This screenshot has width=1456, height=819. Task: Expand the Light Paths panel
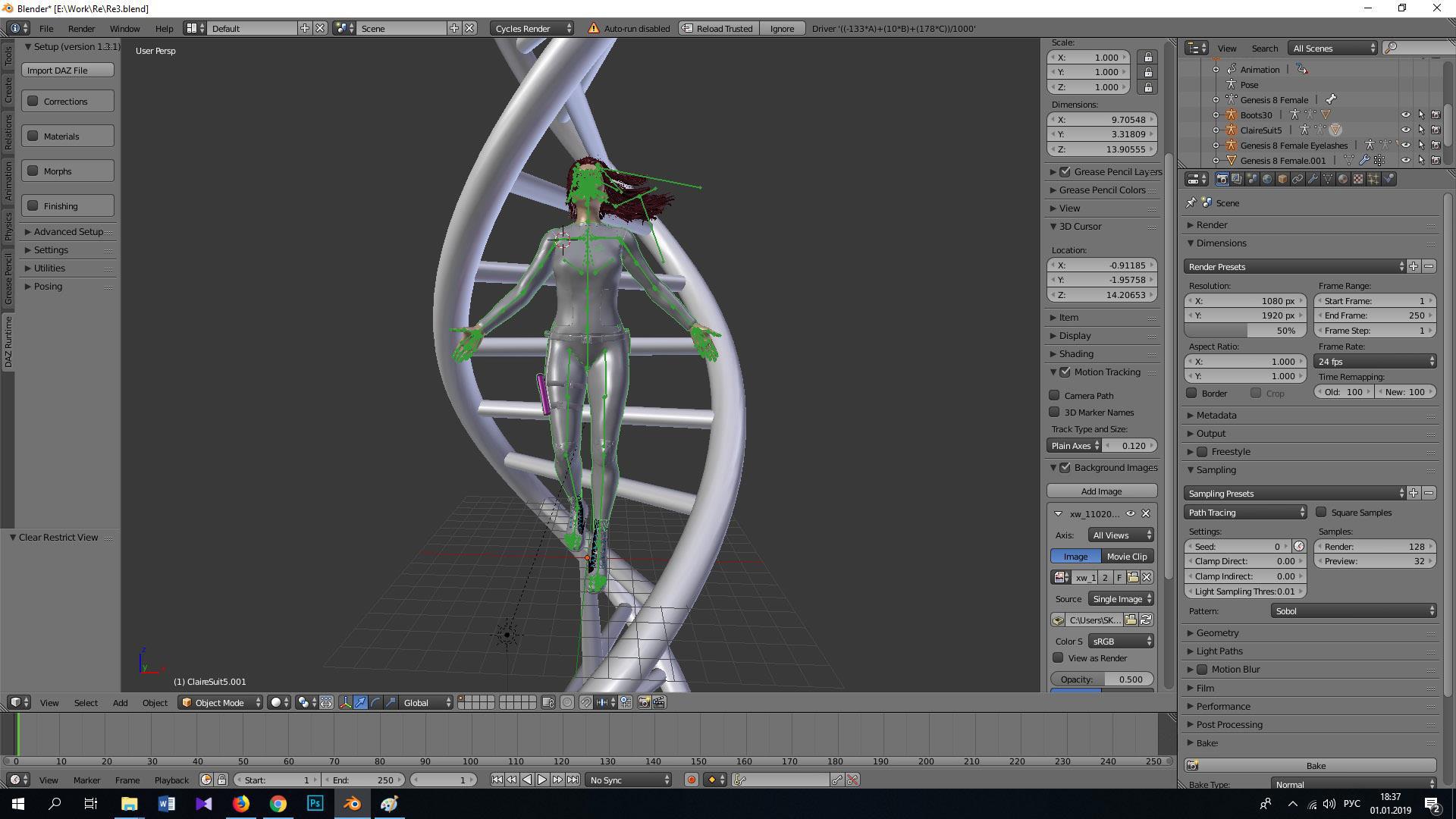coord(1219,651)
